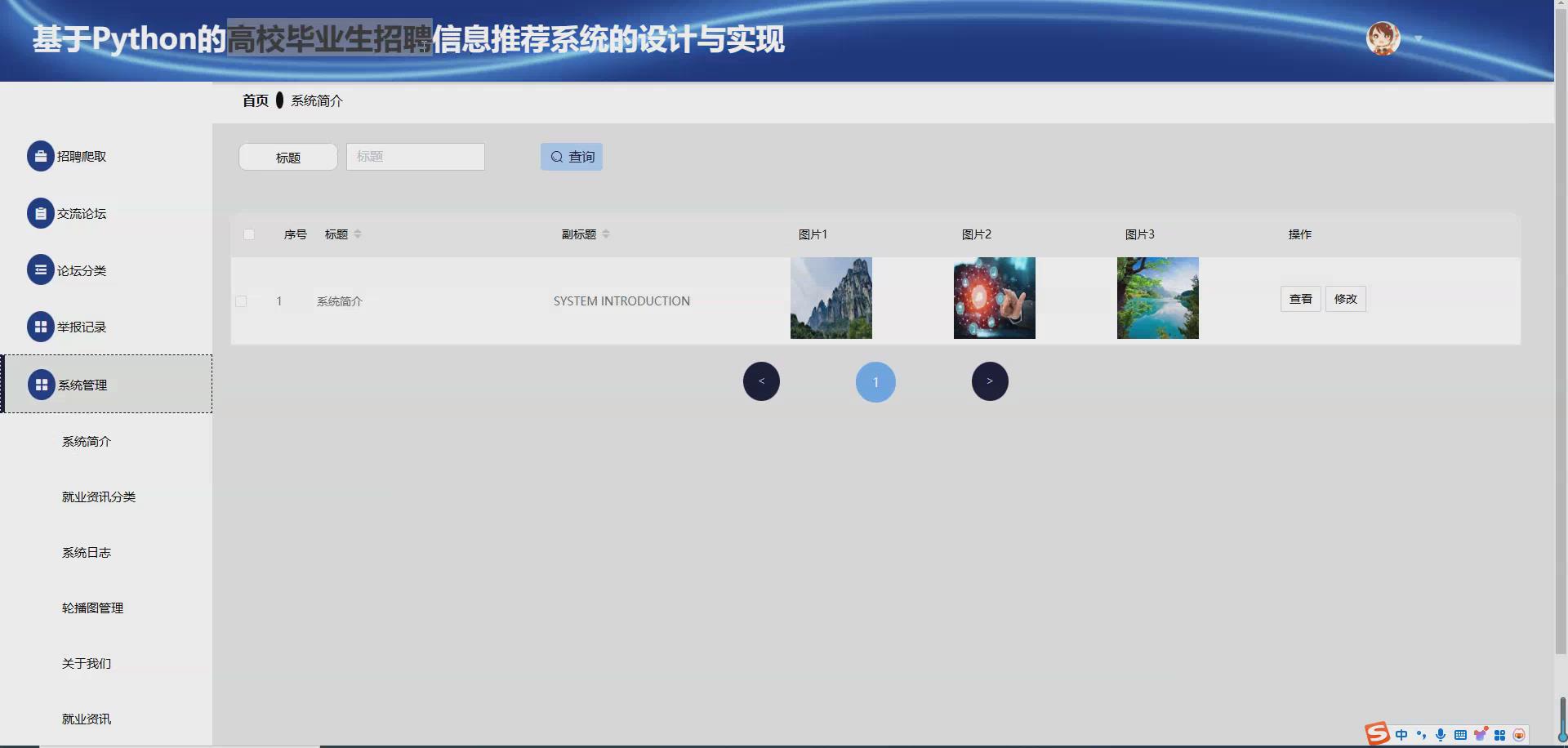The image size is (1568, 748).
Task: Open 图片1 mountain thumbnail image
Action: [x=831, y=297]
